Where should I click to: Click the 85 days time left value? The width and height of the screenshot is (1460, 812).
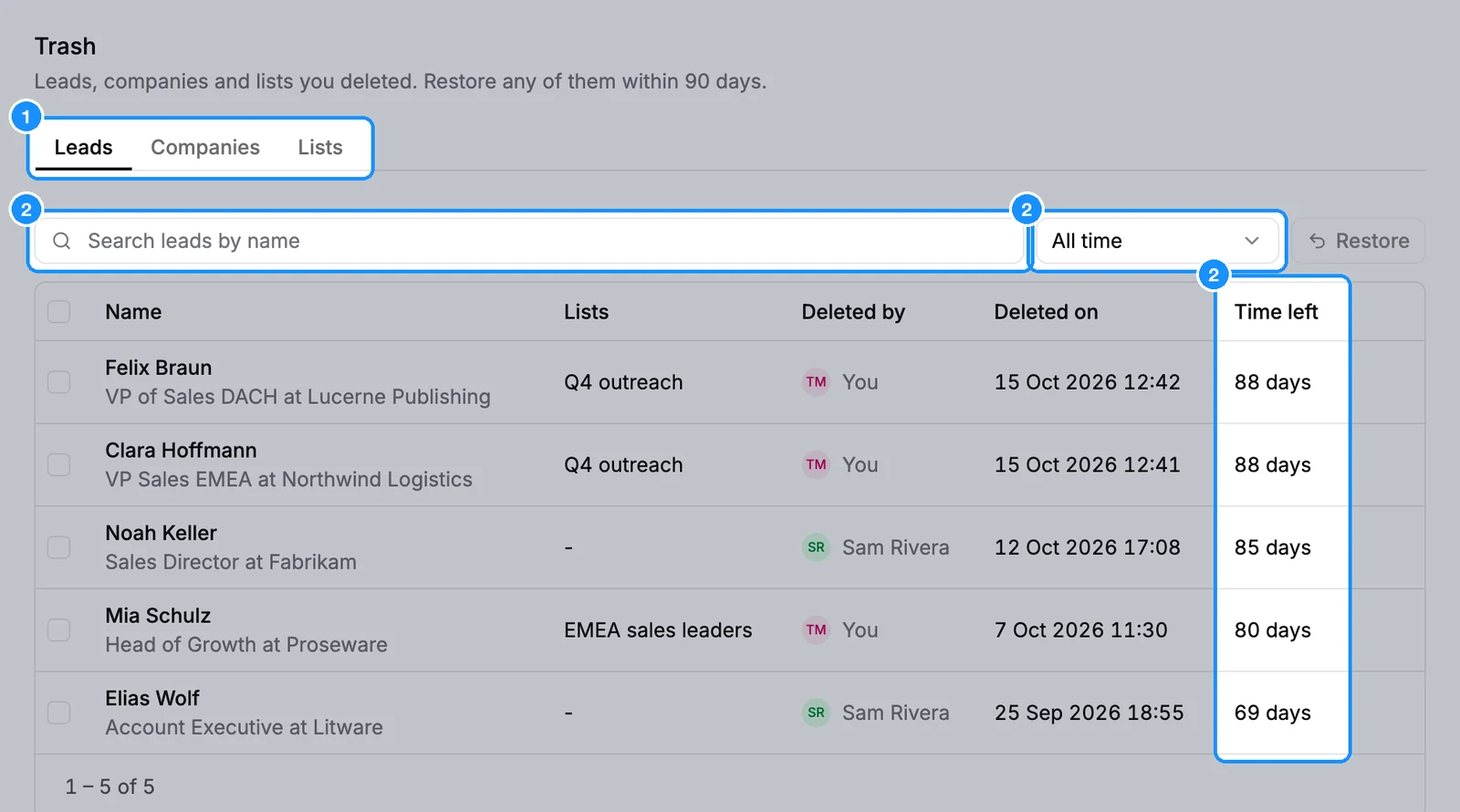1273,547
